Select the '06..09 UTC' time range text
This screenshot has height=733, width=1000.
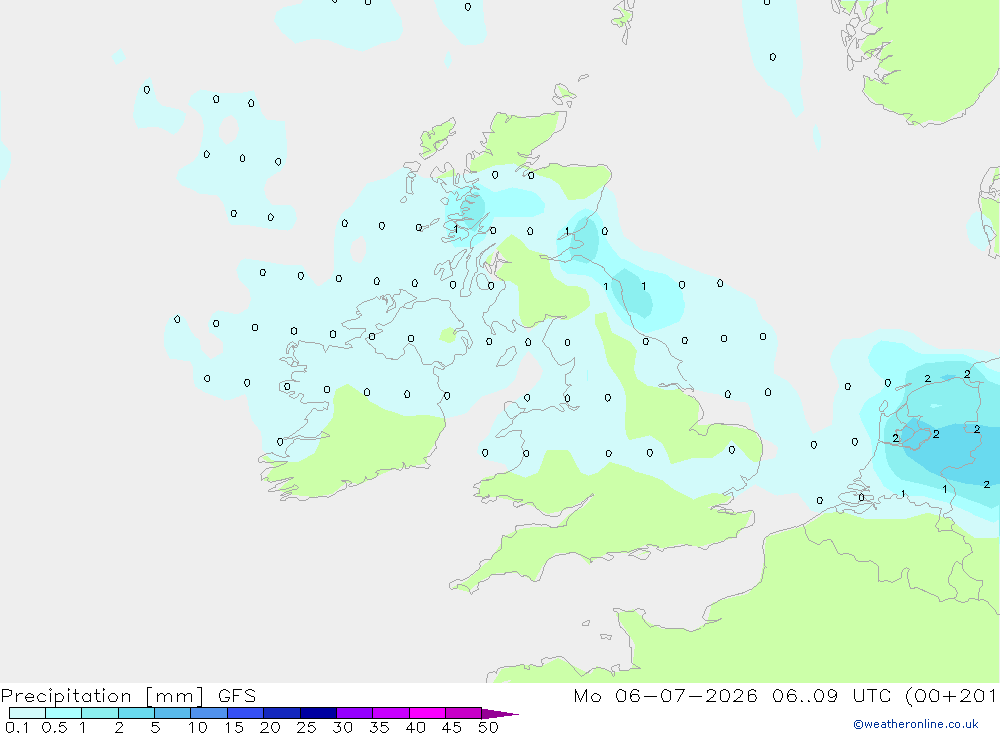[834, 695]
